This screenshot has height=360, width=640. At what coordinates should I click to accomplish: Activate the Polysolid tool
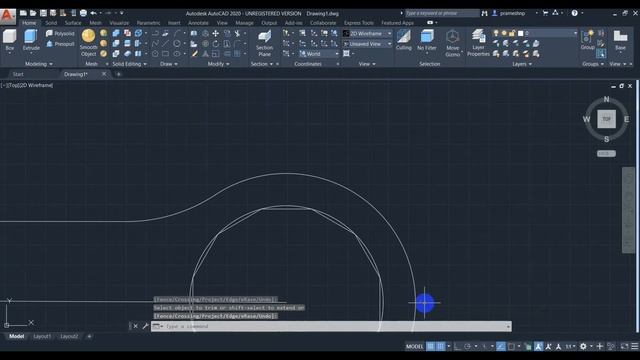[60, 33]
